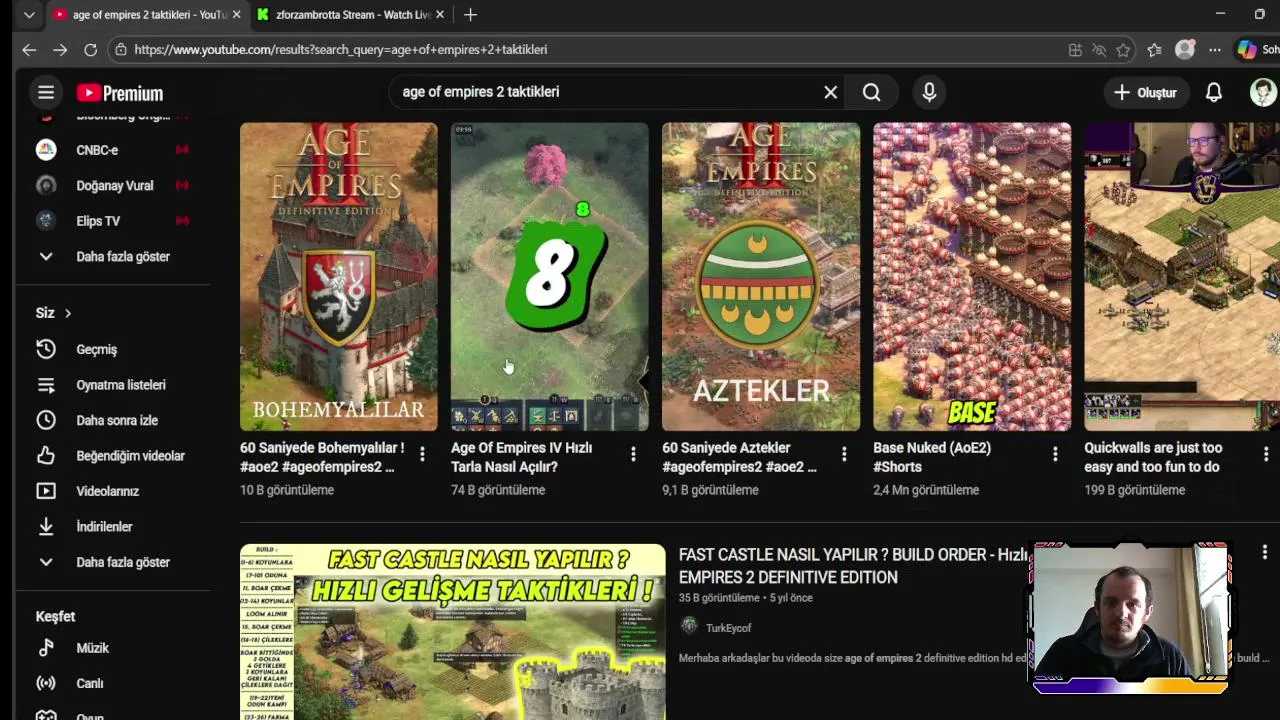This screenshot has height=720, width=1280.
Task: Close the YouTube browser tab
Action: 236,15
